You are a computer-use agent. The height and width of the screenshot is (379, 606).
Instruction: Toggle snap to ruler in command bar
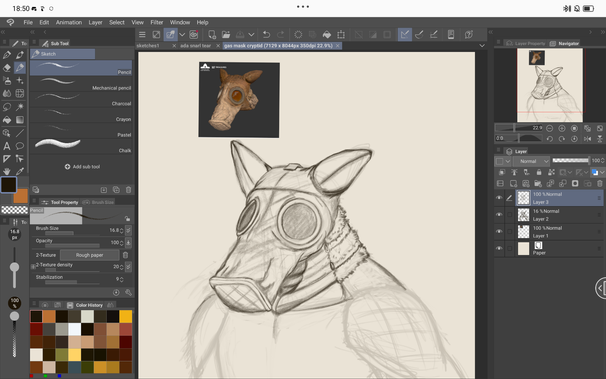point(405,35)
